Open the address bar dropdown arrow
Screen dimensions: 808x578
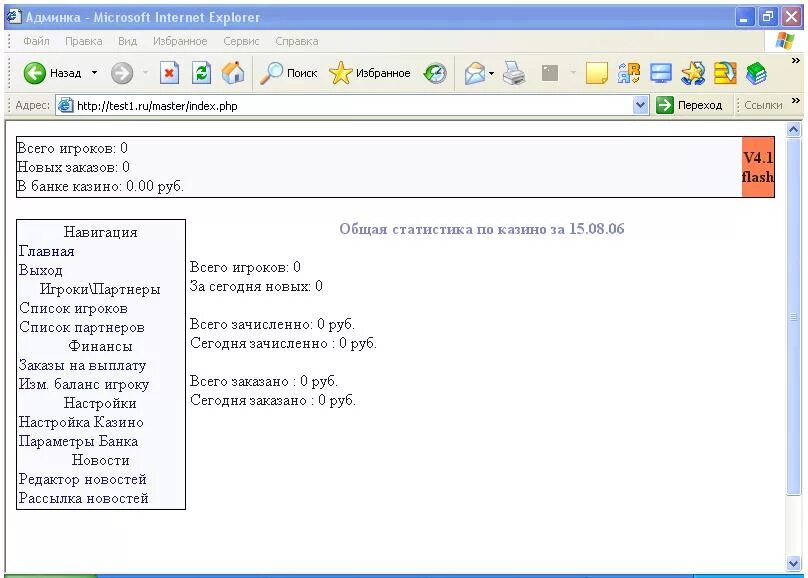pyautogui.click(x=640, y=105)
